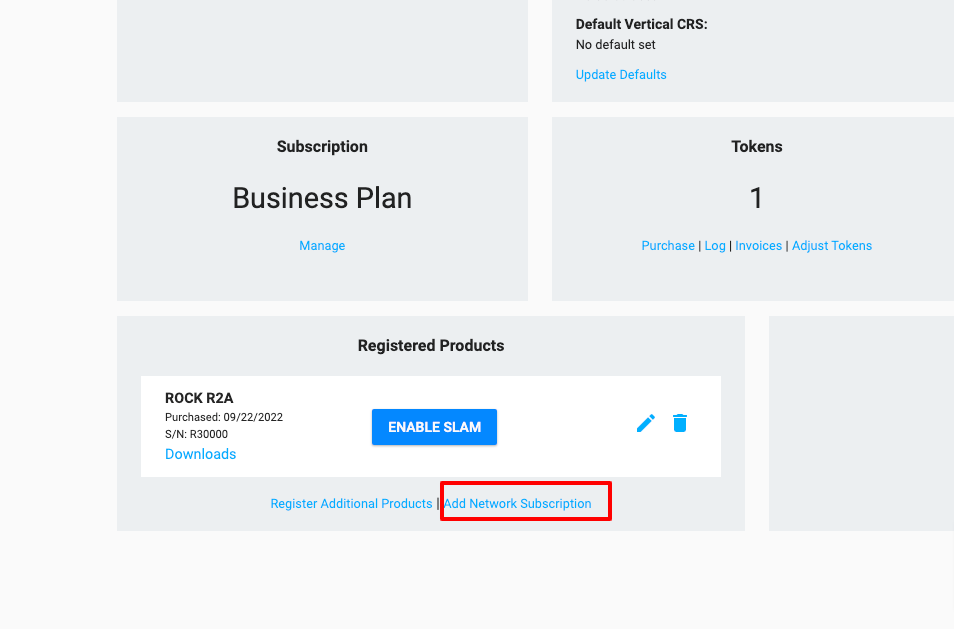Choose Adjust Tokens

[832, 246]
